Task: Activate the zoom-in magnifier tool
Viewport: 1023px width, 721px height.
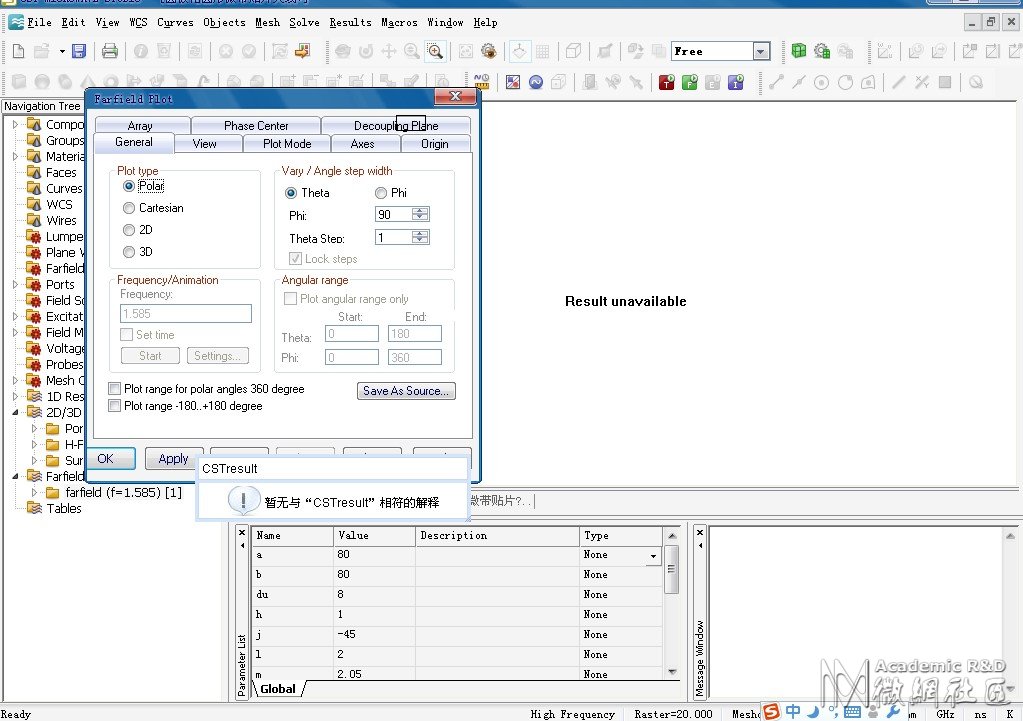Action: tap(435, 51)
